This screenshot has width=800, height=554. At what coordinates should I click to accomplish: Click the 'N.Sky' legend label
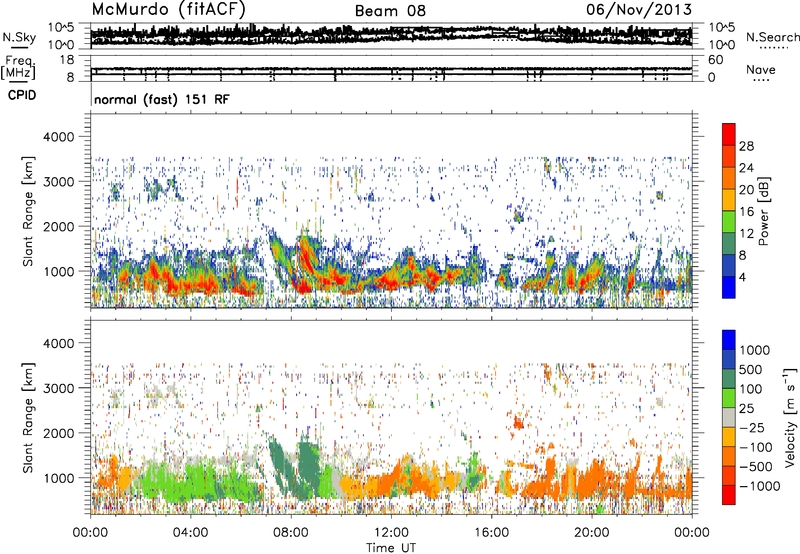pos(19,37)
